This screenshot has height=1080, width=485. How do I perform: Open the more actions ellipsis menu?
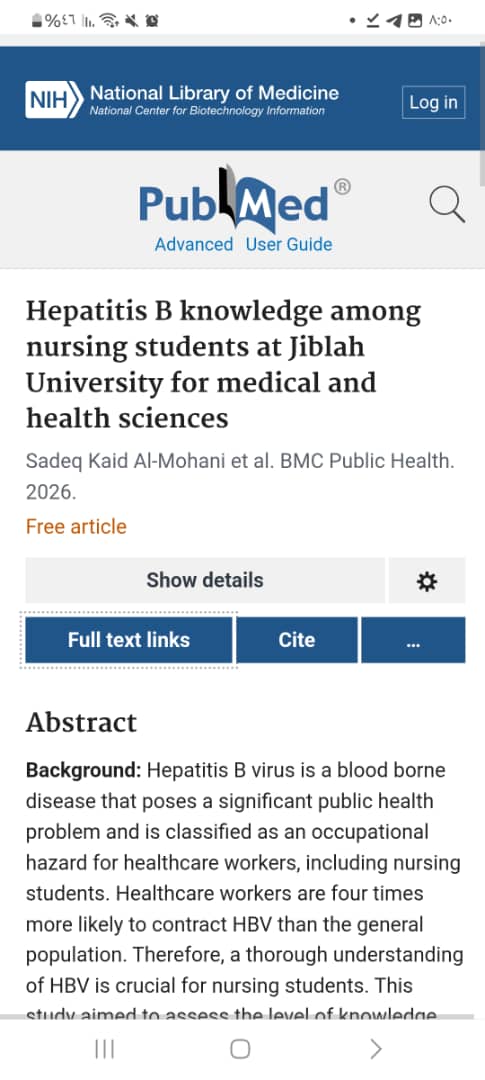(x=413, y=640)
